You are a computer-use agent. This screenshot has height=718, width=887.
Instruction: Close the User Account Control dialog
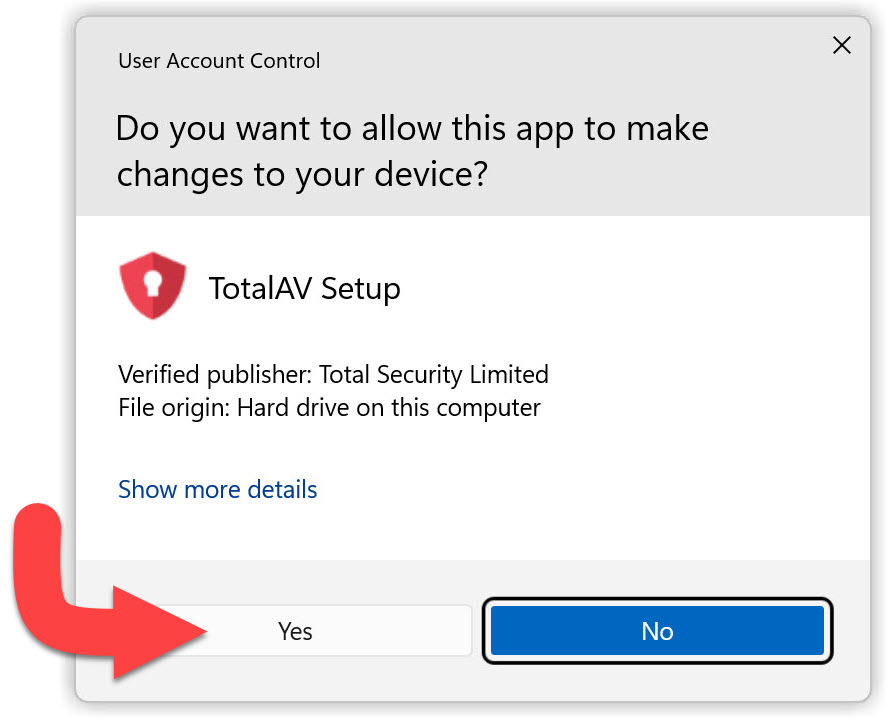(842, 45)
